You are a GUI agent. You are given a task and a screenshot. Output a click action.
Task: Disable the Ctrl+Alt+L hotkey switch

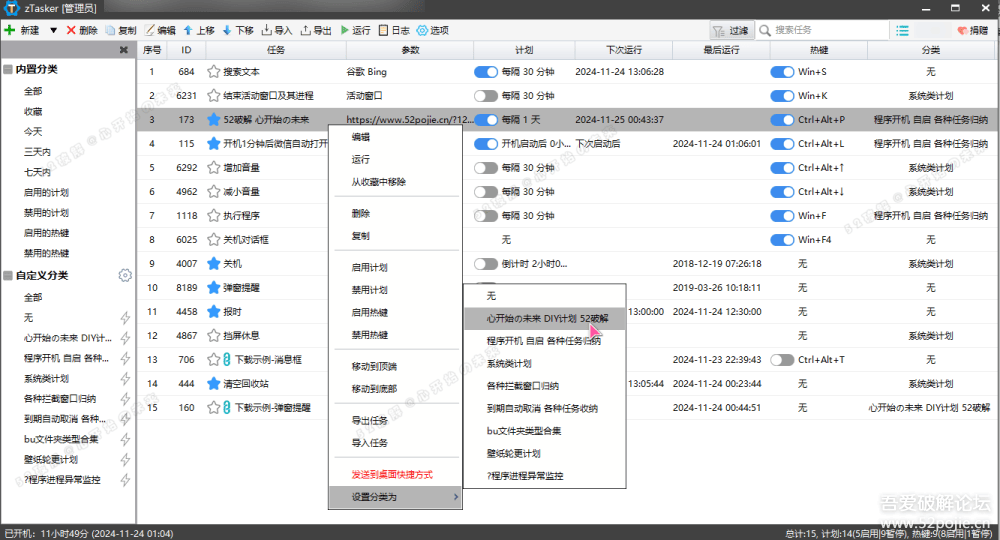(x=782, y=143)
